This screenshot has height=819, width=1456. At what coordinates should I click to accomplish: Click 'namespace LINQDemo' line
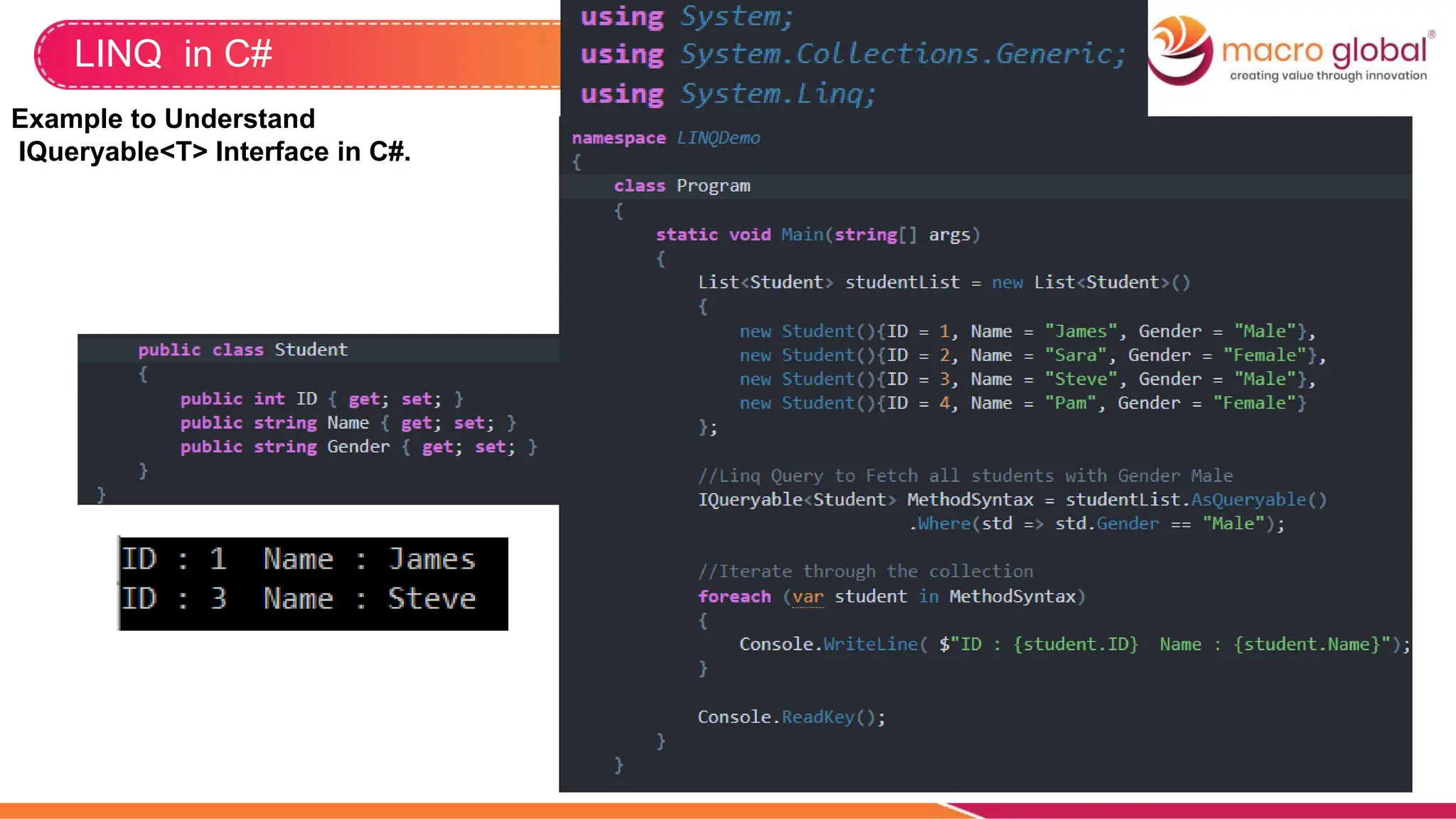pyautogui.click(x=666, y=138)
